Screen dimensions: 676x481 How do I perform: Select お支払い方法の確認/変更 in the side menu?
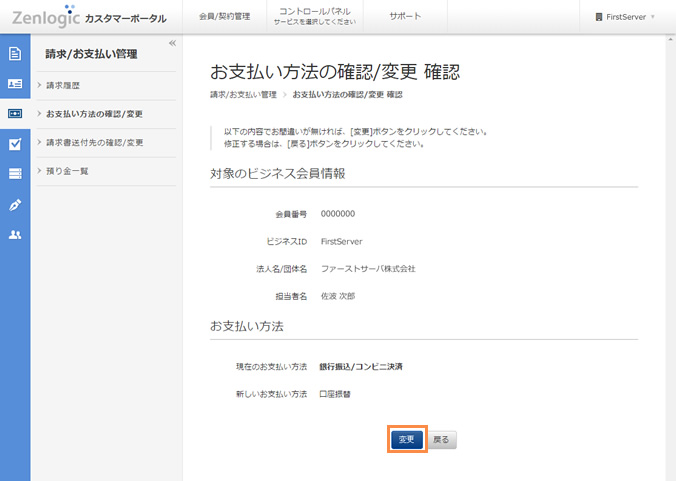point(94,114)
